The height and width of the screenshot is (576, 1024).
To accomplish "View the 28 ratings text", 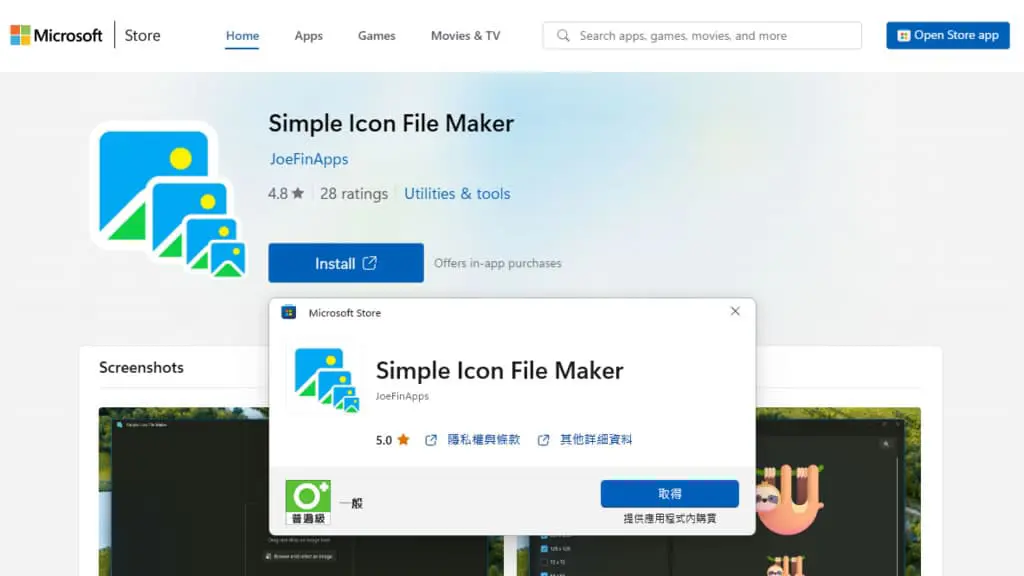I will pyautogui.click(x=353, y=193).
